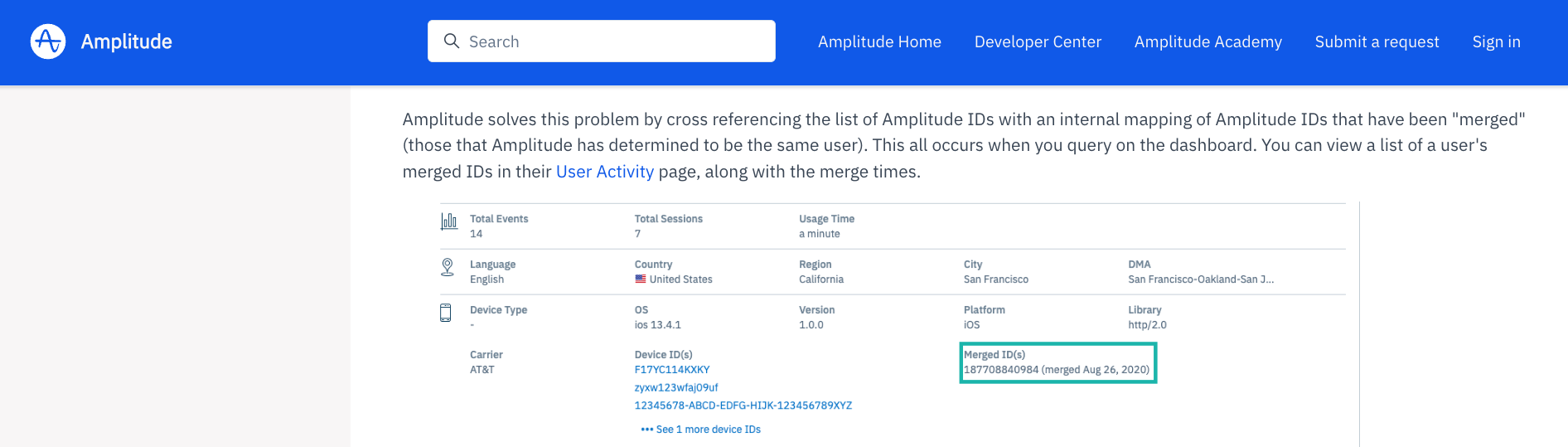Image resolution: width=1568 pixels, height=447 pixels.
Task: Open Developer Center in the header
Action: (x=1038, y=41)
